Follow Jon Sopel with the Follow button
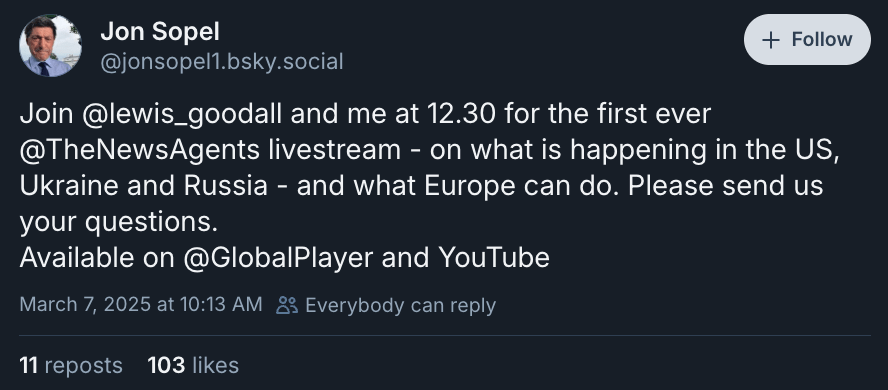This screenshot has height=390, width=888. coord(806,40)
